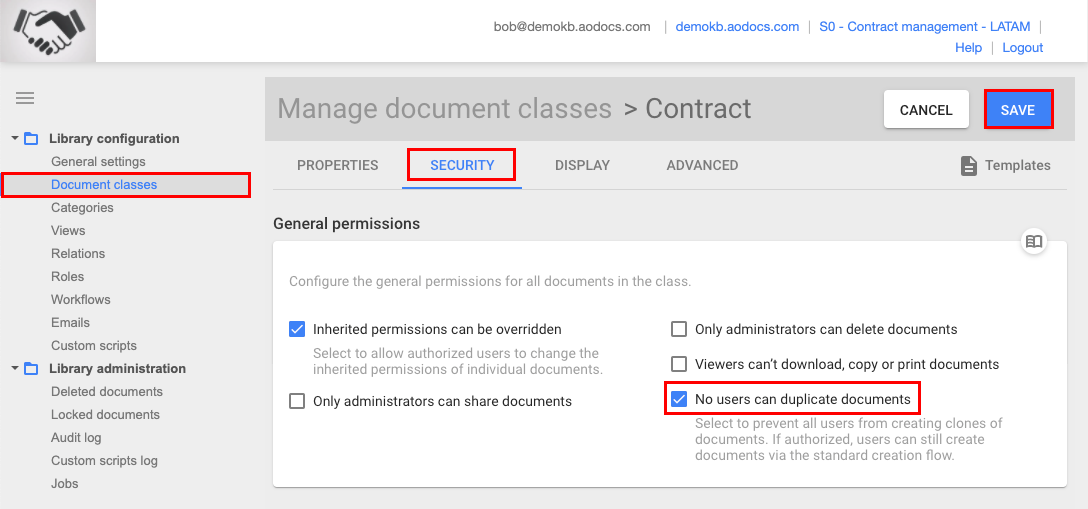The width and height of the screenshot is (1088, 509).
Task: Enable Viewers can't download, copy or print
Action: click(x=679, y=364)
